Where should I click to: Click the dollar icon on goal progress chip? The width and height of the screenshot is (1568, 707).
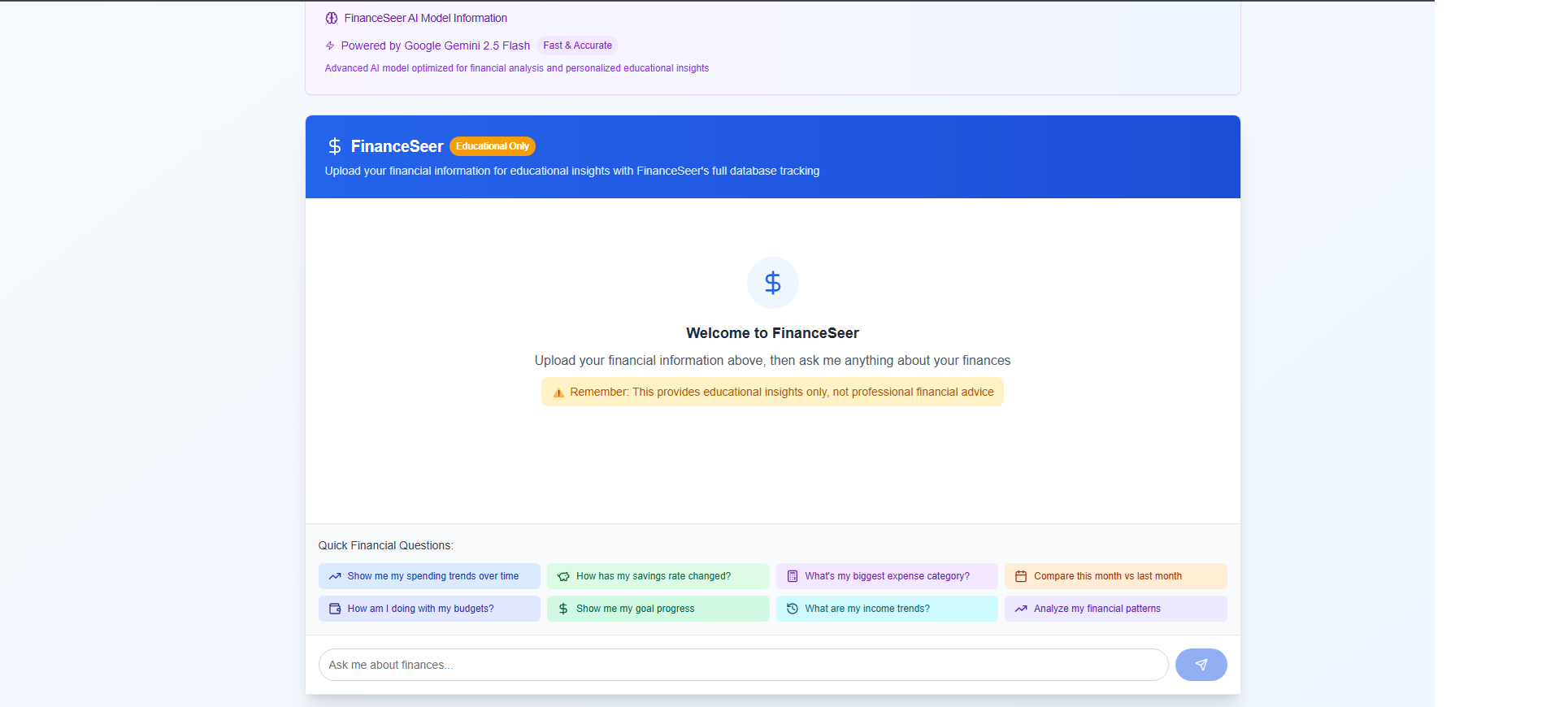click(x=563, y=609)
